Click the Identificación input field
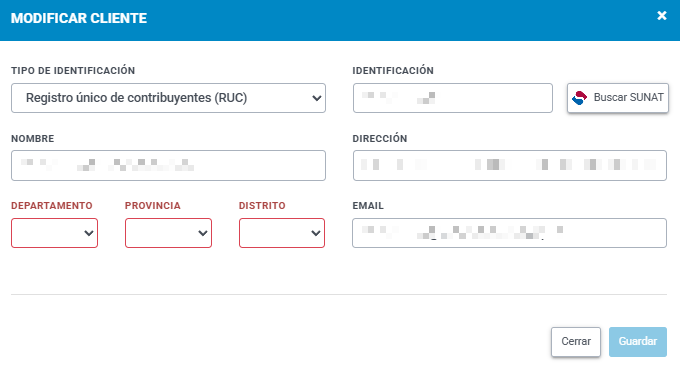 coord(453,98)
